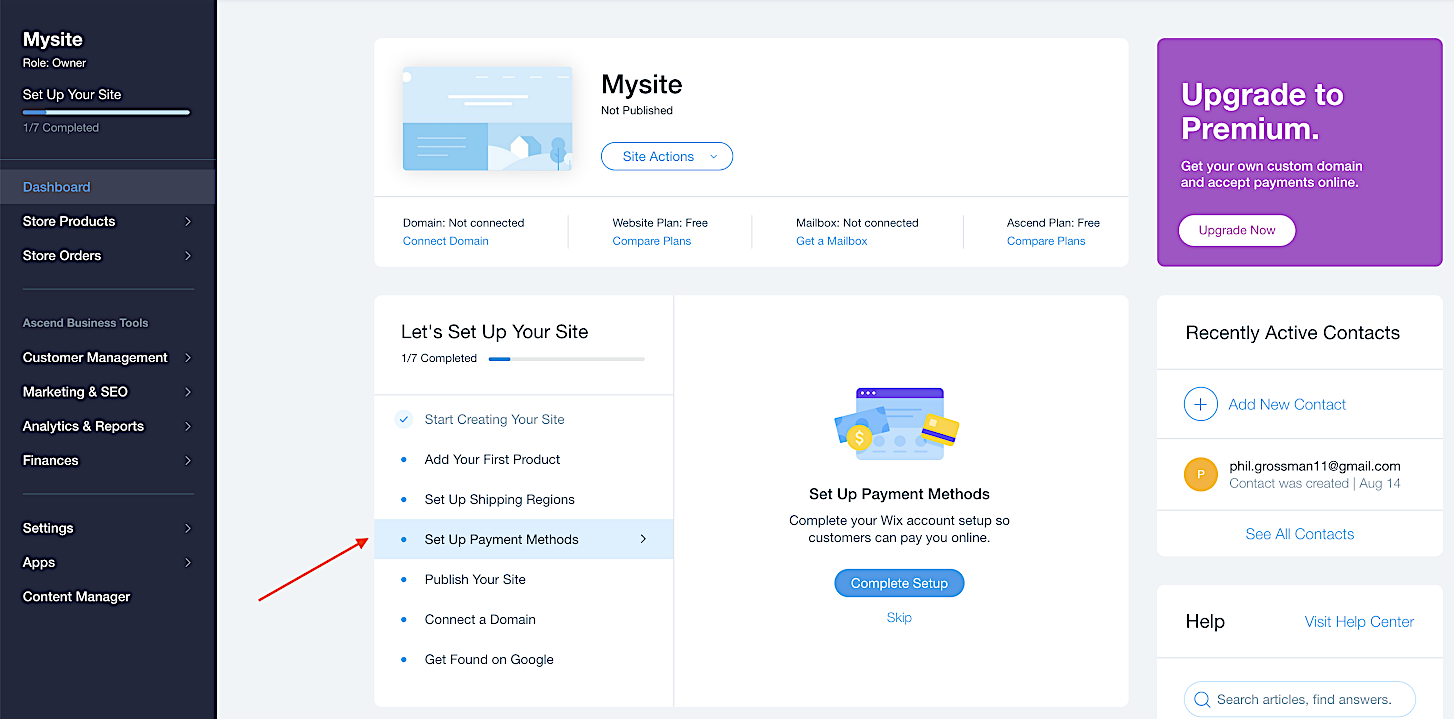Viewport: 1454px width, 719px height.
Task: Click the plus icon for Add New Contact
Action: [x=1200, y=404]
